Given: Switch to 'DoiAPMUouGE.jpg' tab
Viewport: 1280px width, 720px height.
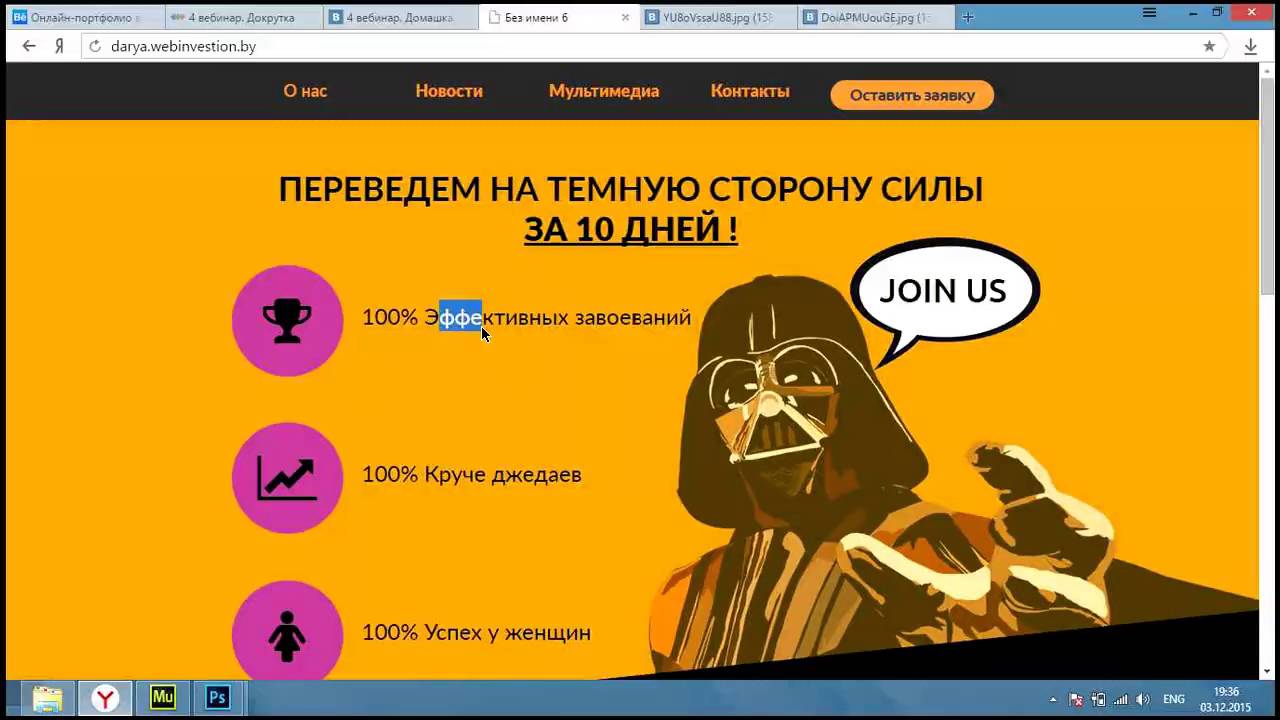Looking at the screenshot, I should (876, 17).
